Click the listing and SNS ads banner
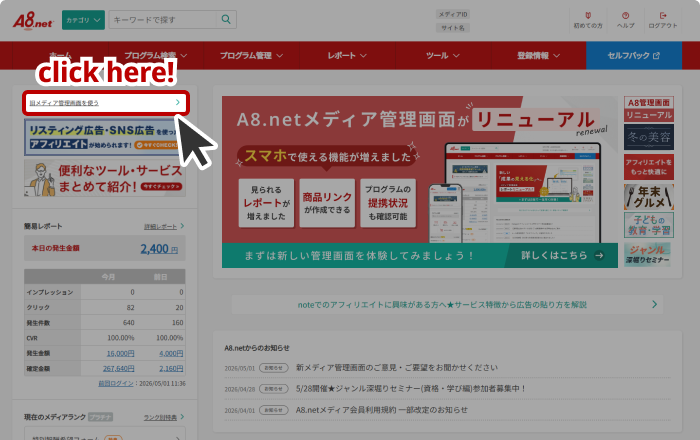 pyautogui.click(x=104, y=137)
